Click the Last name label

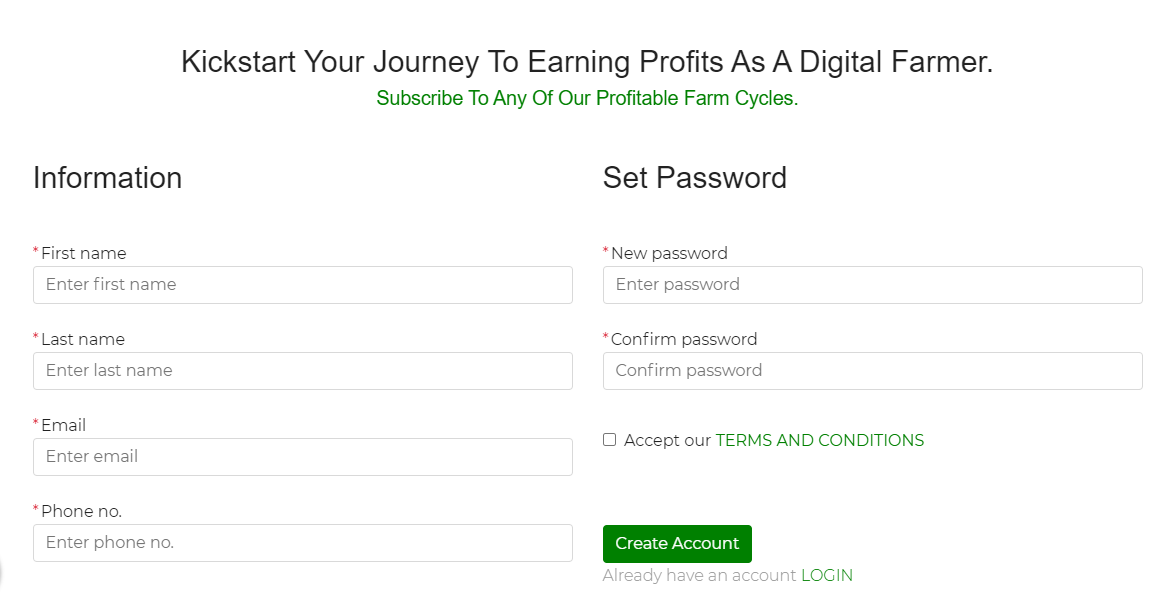point(83,340)
